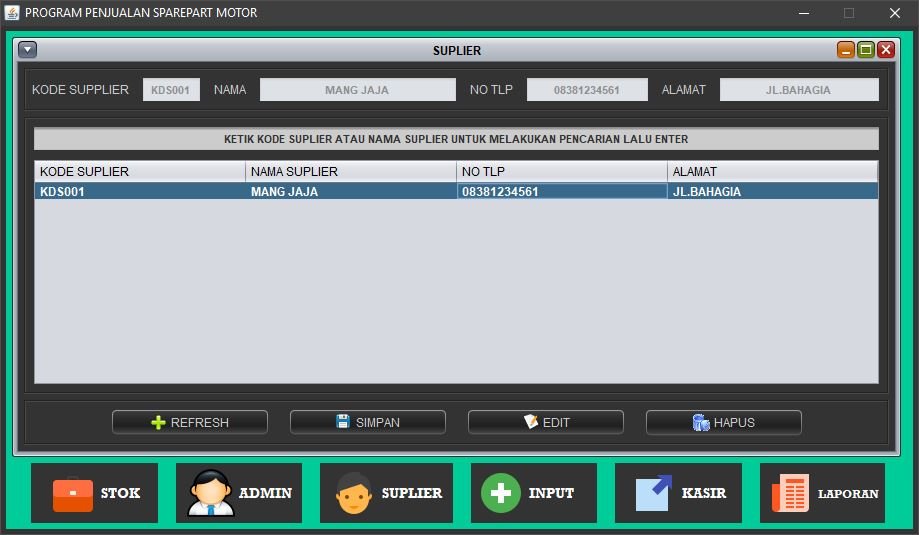The width and height of the screenshot is (919, 535).
Task: Click the NAMA SUPLIER column header
Action: [350, 172]
